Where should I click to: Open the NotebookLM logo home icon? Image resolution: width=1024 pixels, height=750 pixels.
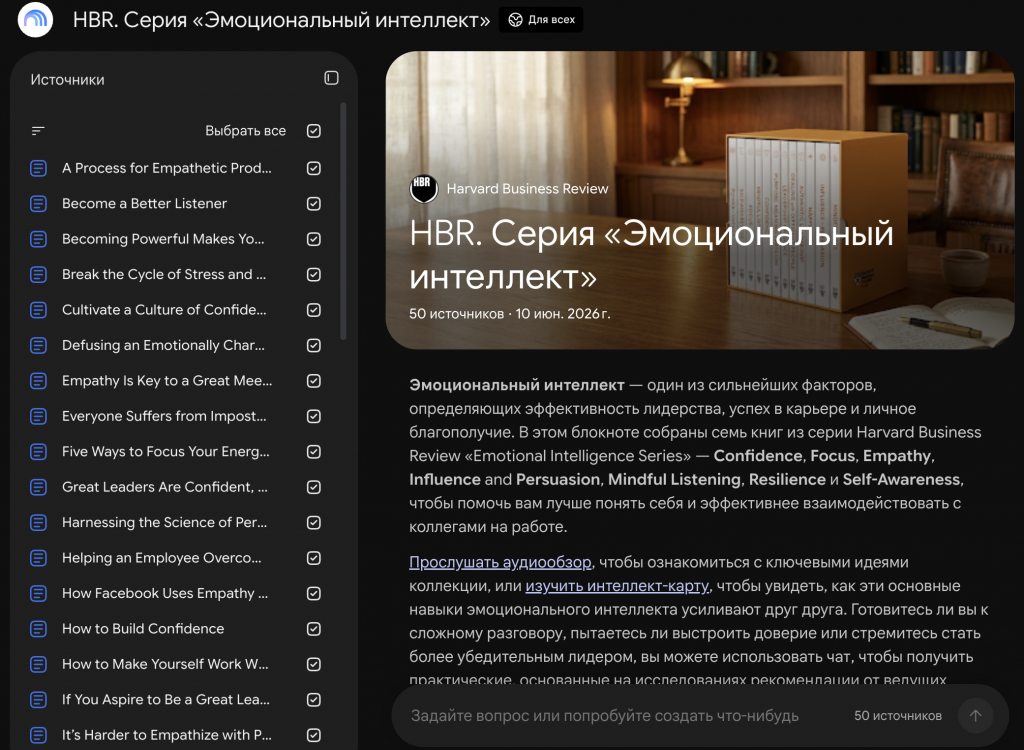35,20
